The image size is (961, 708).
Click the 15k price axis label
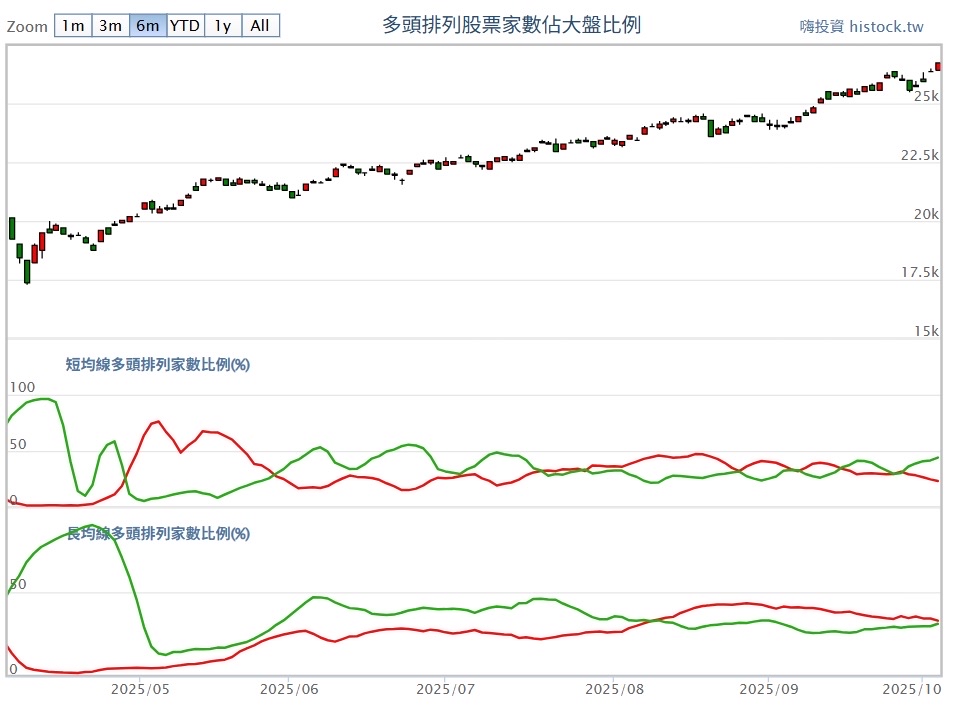pos(926,331)
